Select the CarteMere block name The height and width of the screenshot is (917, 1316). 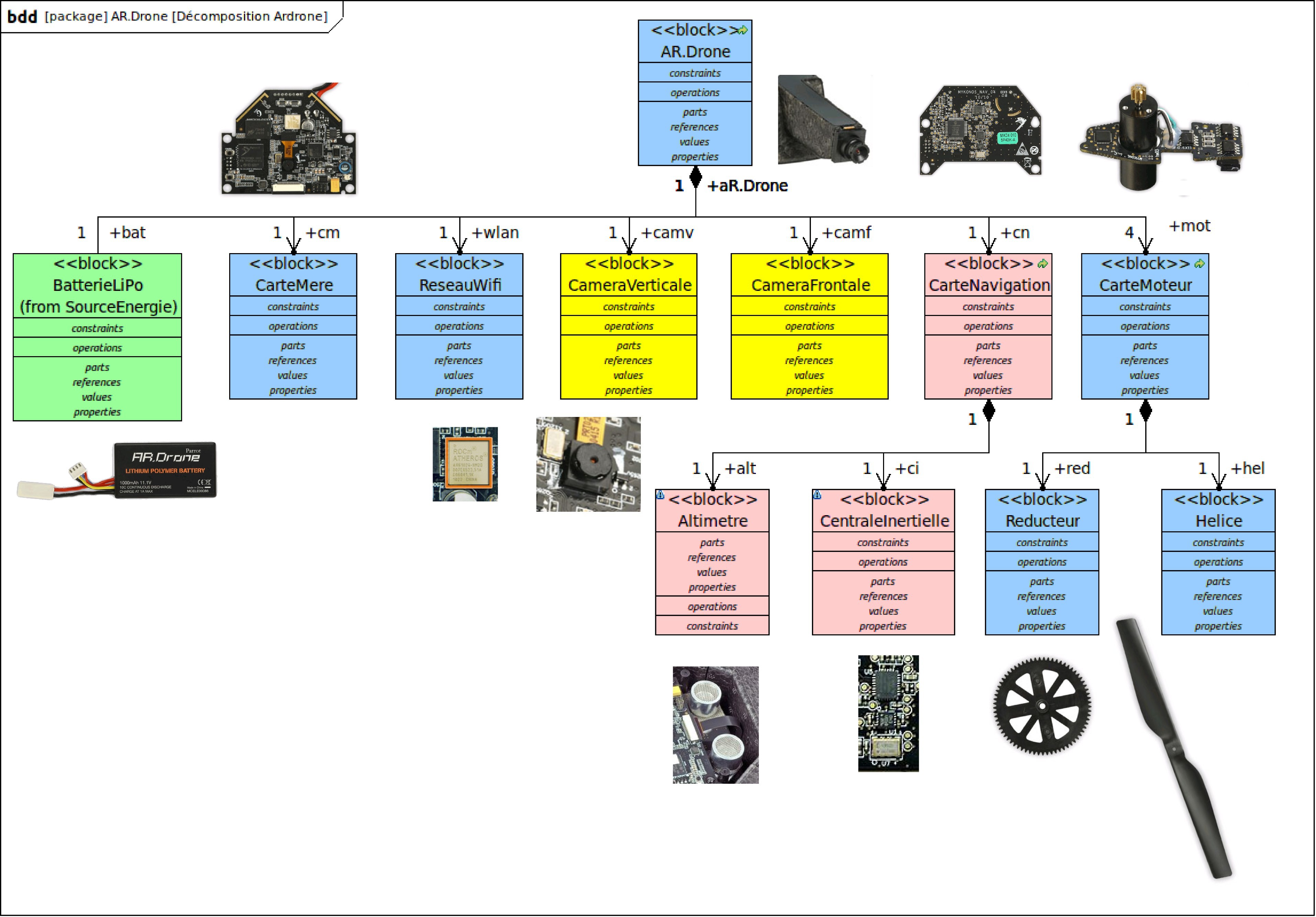click(x=294, y=285)
